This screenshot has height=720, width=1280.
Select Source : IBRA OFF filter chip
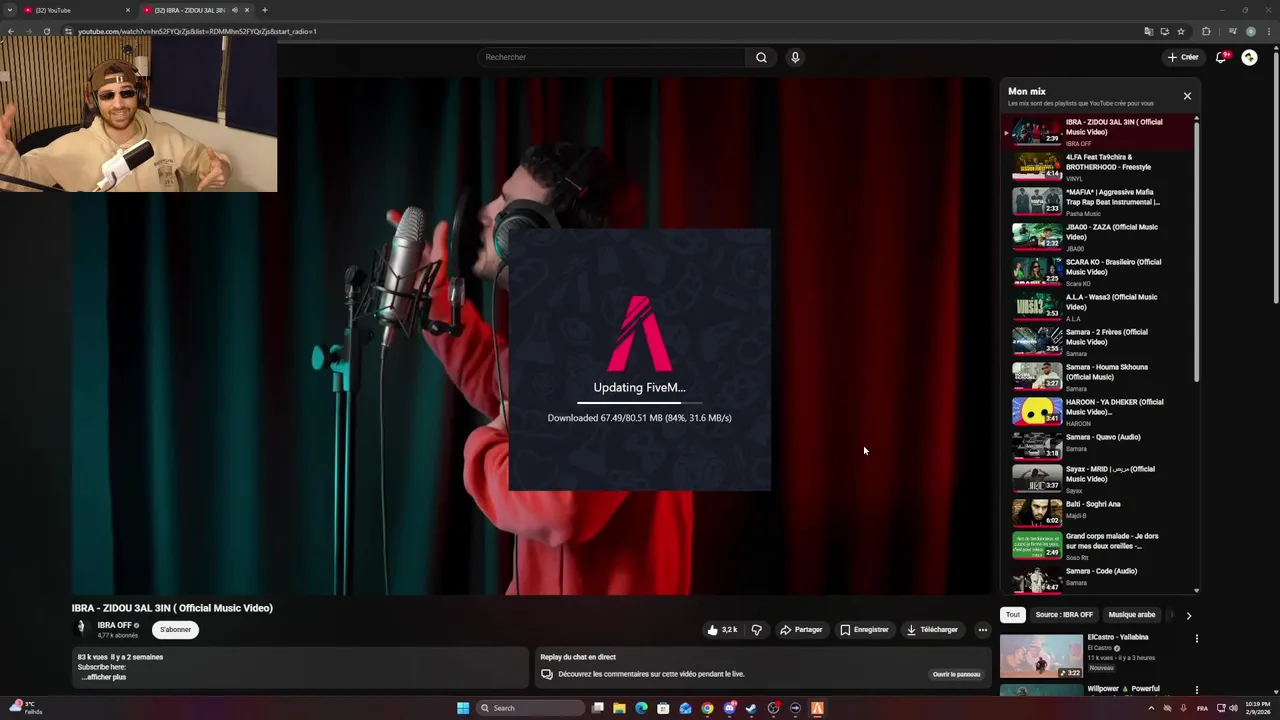coord(1064,615)
